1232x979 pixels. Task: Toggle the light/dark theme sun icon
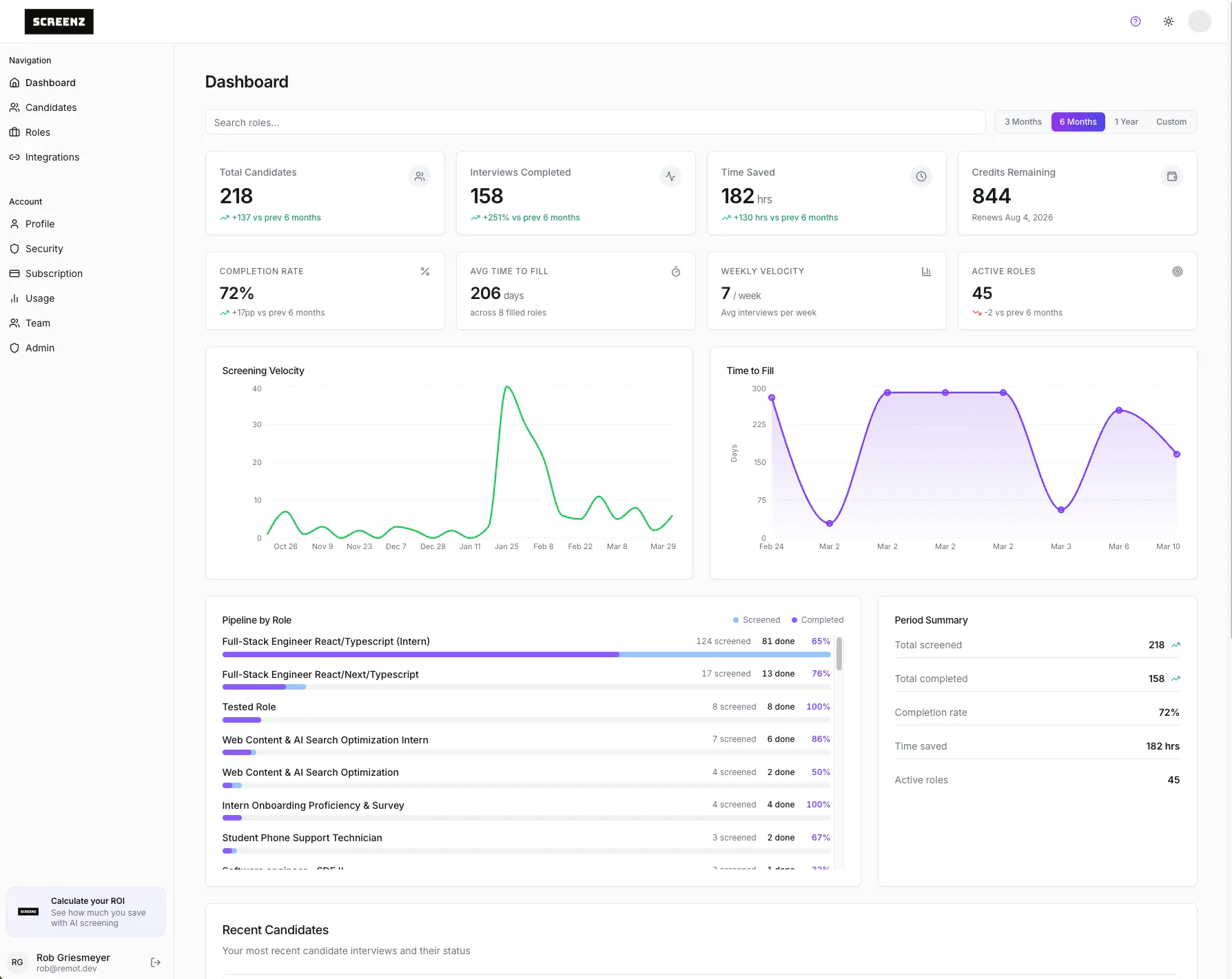coord(1169,21)
